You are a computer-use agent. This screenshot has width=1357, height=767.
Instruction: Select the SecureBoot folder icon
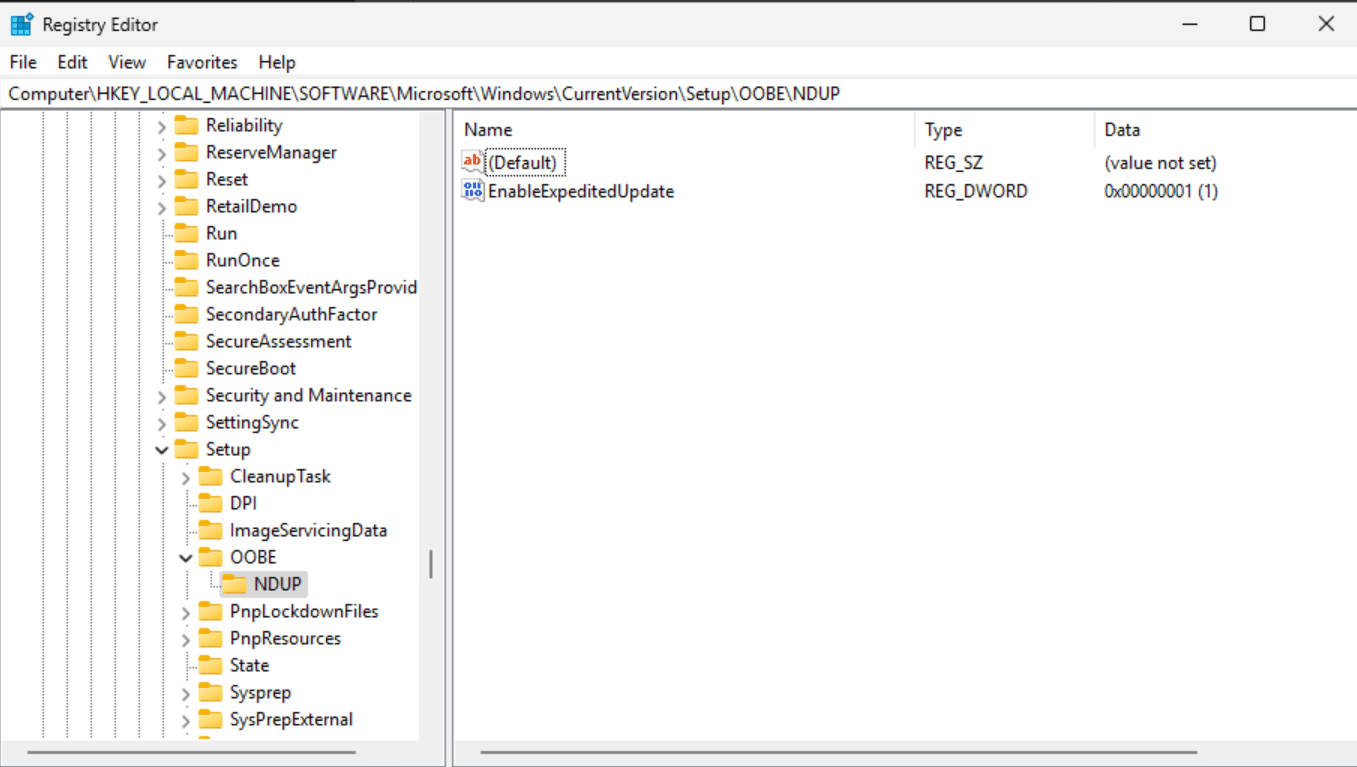coord(187,367)
